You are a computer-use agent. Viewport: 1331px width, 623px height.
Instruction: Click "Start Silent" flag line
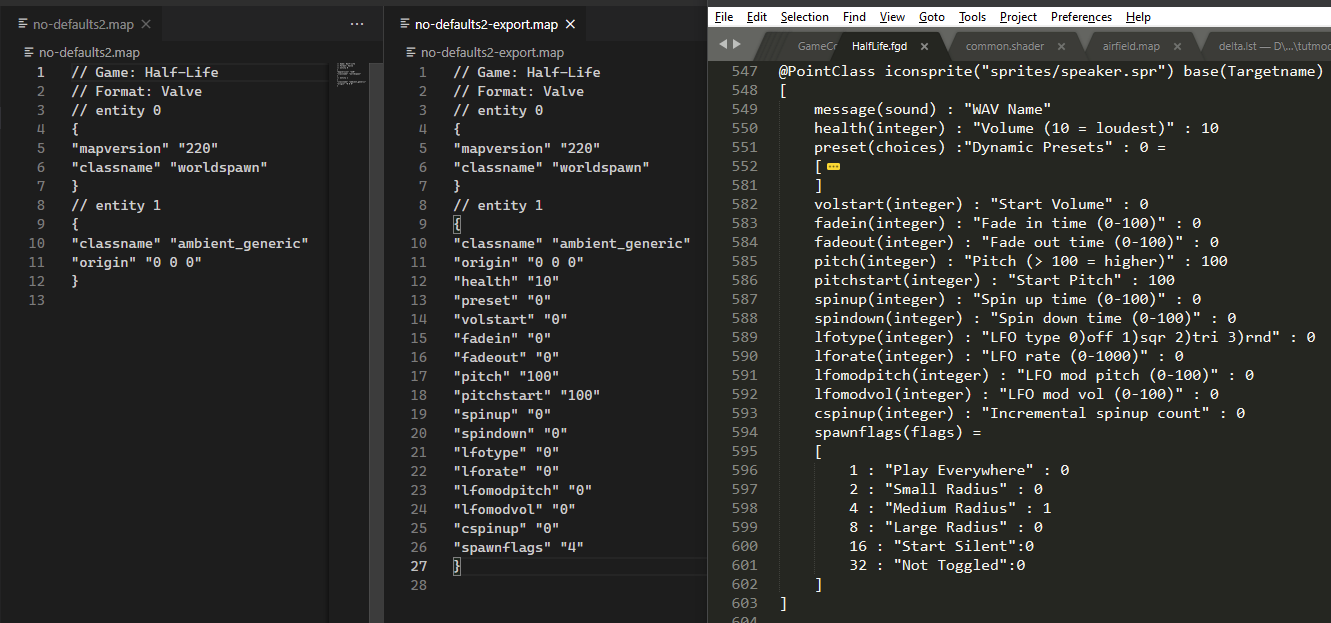click(x=941, y=546)
